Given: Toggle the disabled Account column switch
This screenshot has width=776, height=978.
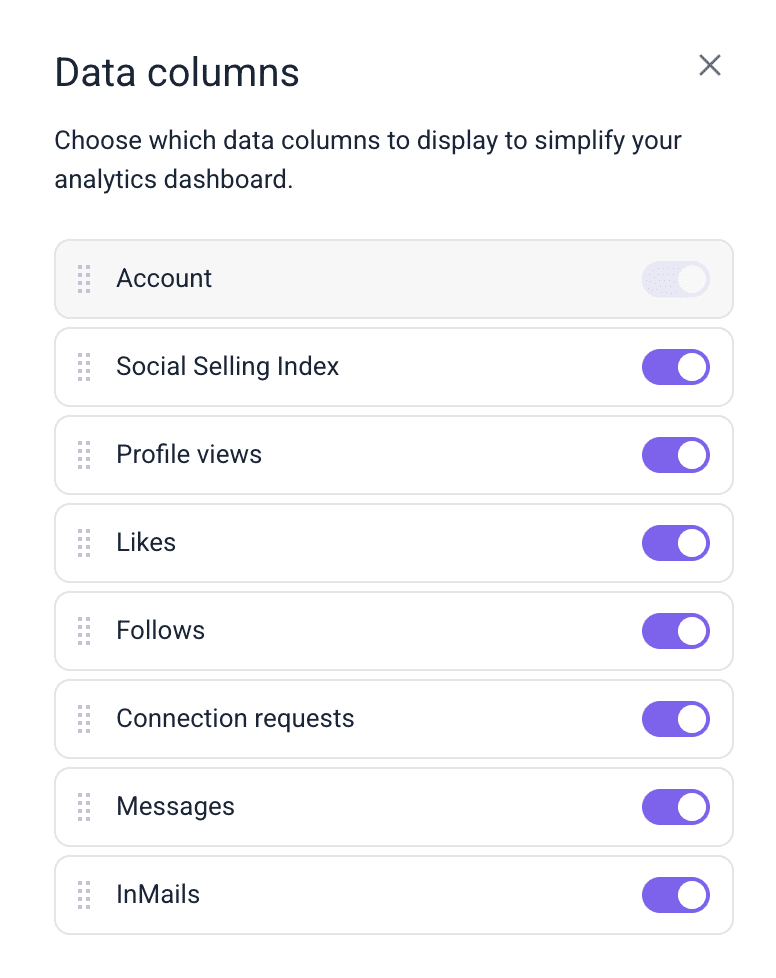Looking at the screenshot, I should tap(676, 279).
